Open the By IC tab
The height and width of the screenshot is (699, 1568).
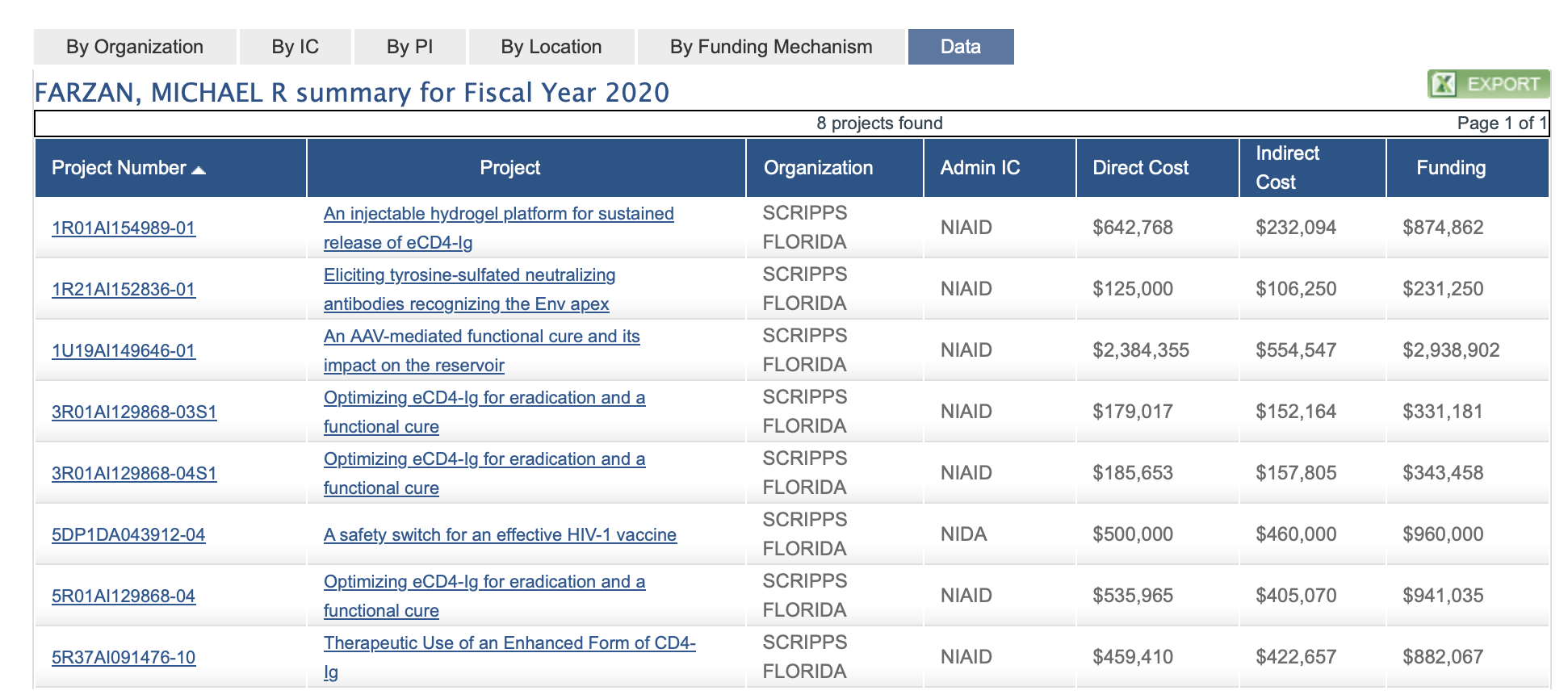tap(295, 47)
